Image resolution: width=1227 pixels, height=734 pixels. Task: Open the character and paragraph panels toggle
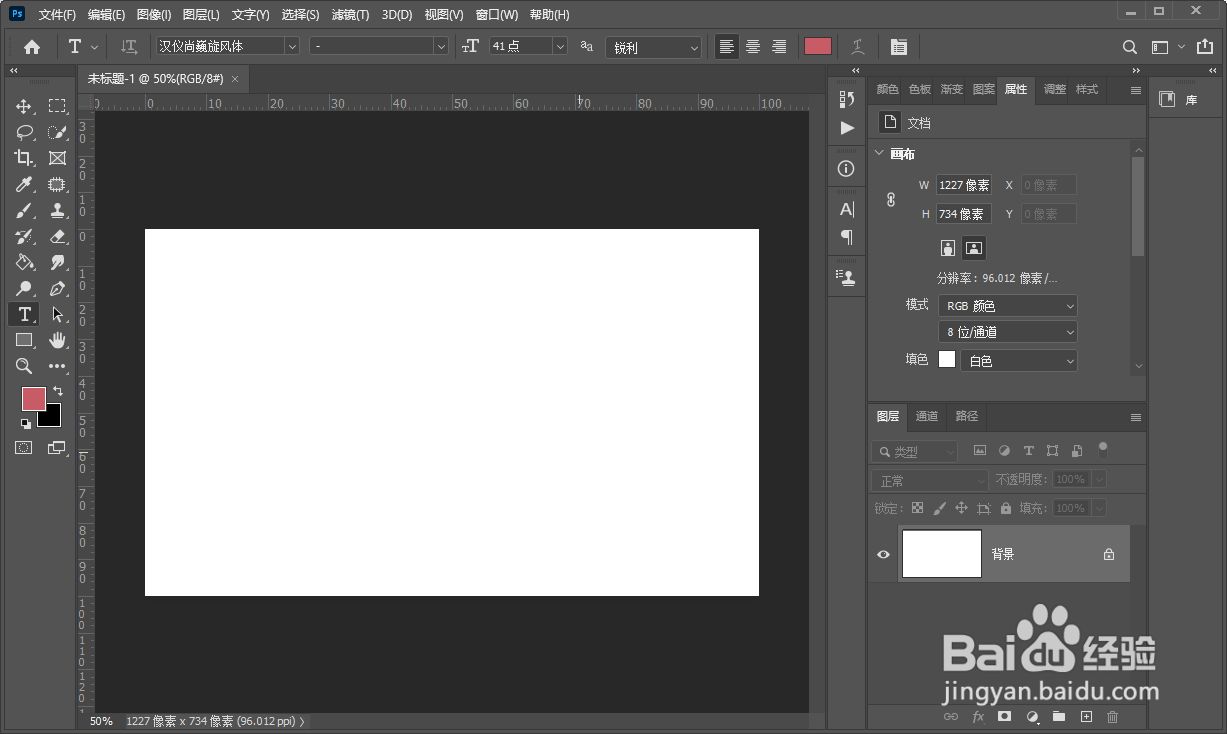898,47
